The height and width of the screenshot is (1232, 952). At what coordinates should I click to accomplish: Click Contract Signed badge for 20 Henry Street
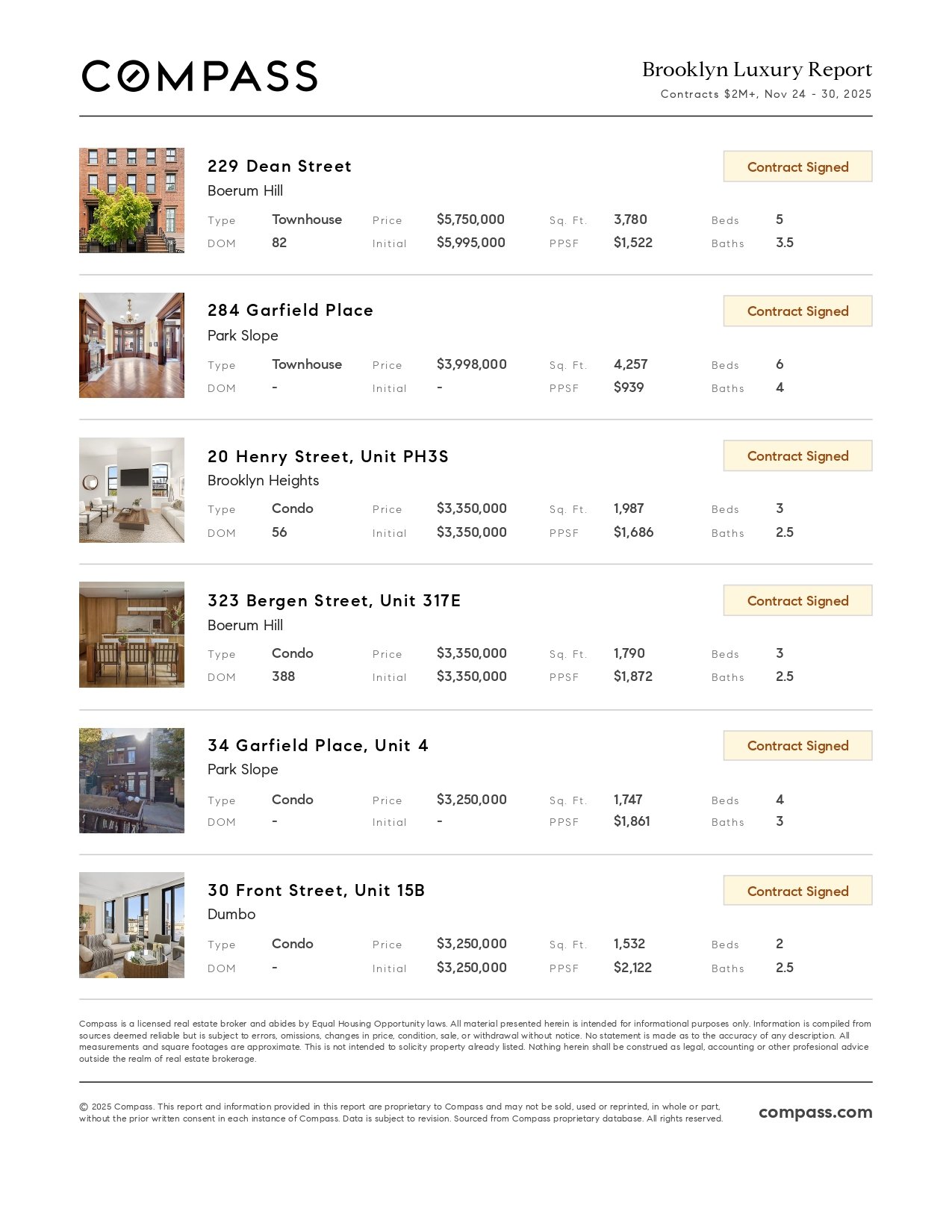click(797, 456)
